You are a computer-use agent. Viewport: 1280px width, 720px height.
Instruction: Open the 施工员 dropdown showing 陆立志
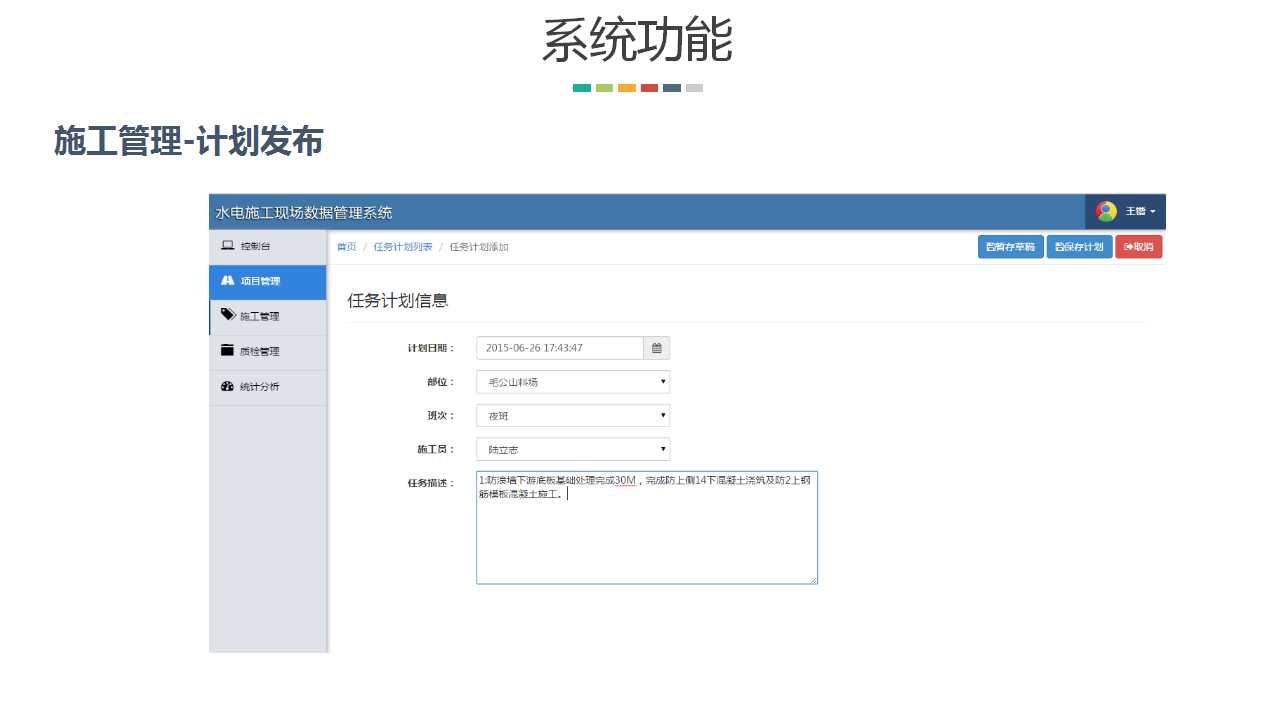pyautogui.click(x=573, y=450)
